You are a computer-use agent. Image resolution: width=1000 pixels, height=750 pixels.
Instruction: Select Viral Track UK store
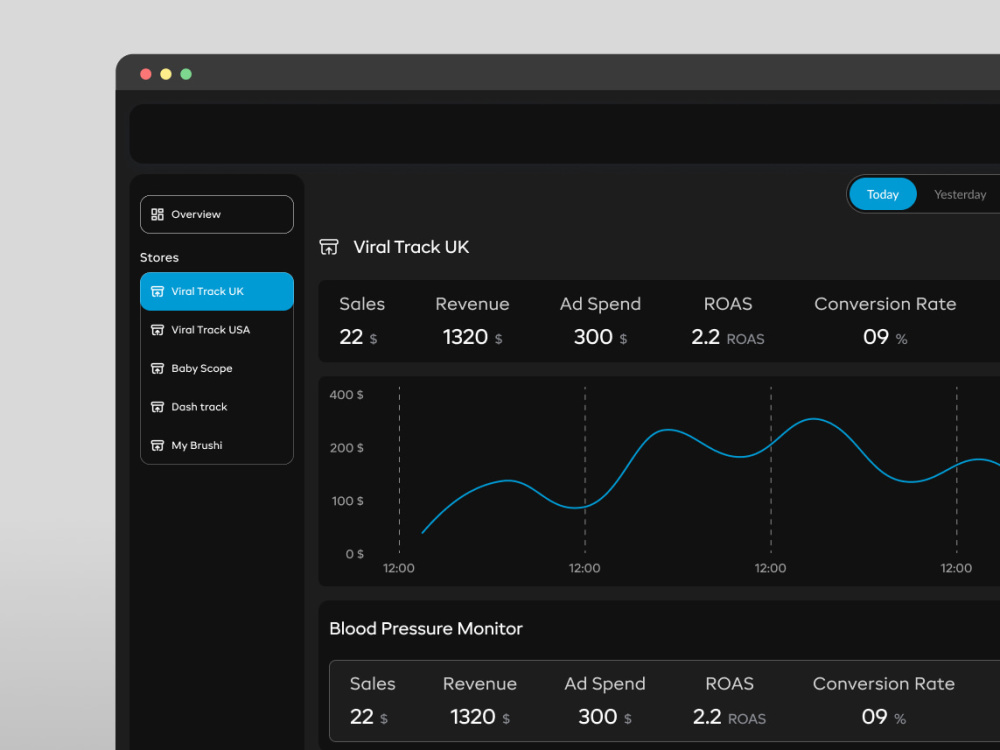pos(217,291)
